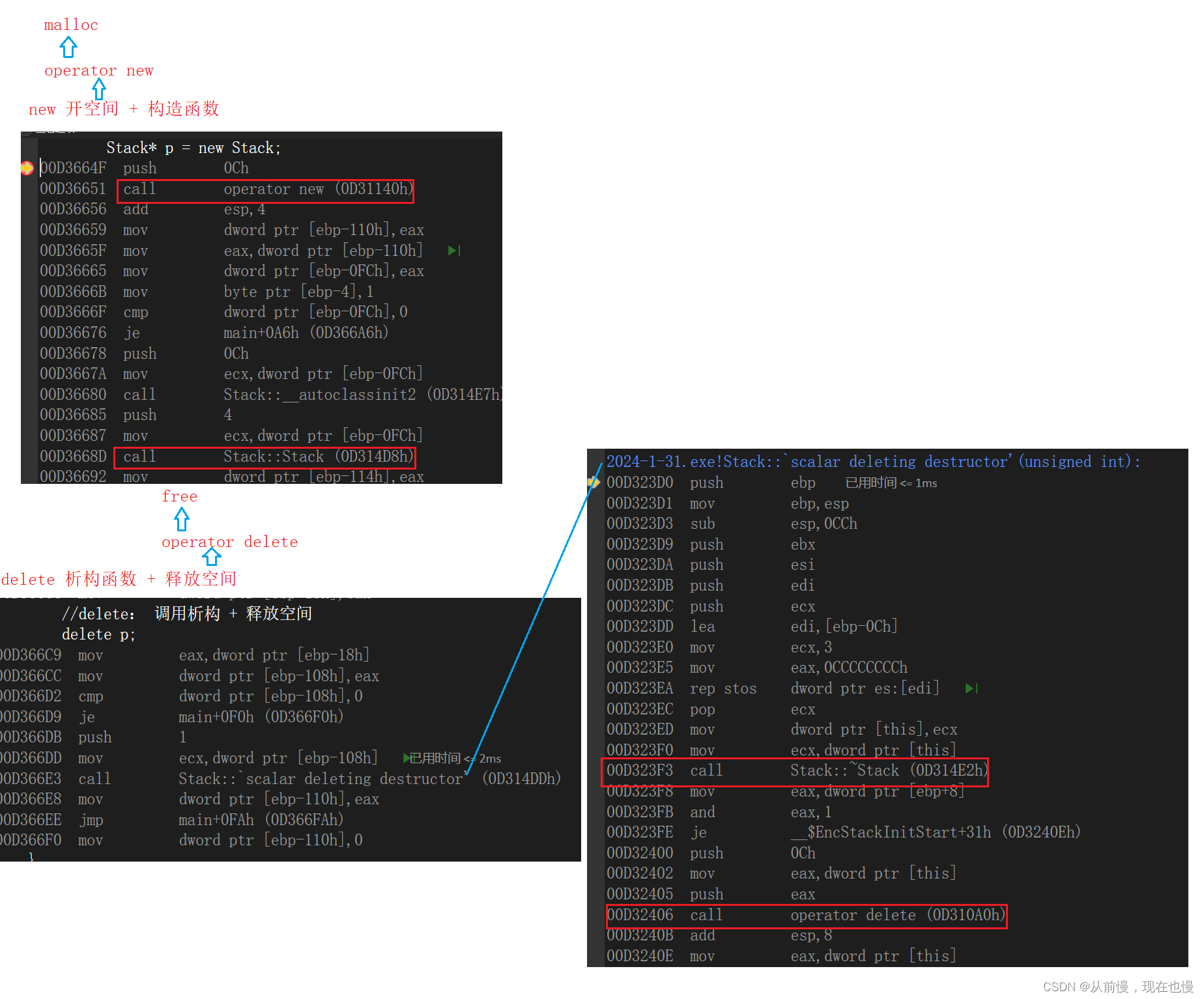Click source line 'delete p;'
The image size is (1204, 999).
point(98,634)
